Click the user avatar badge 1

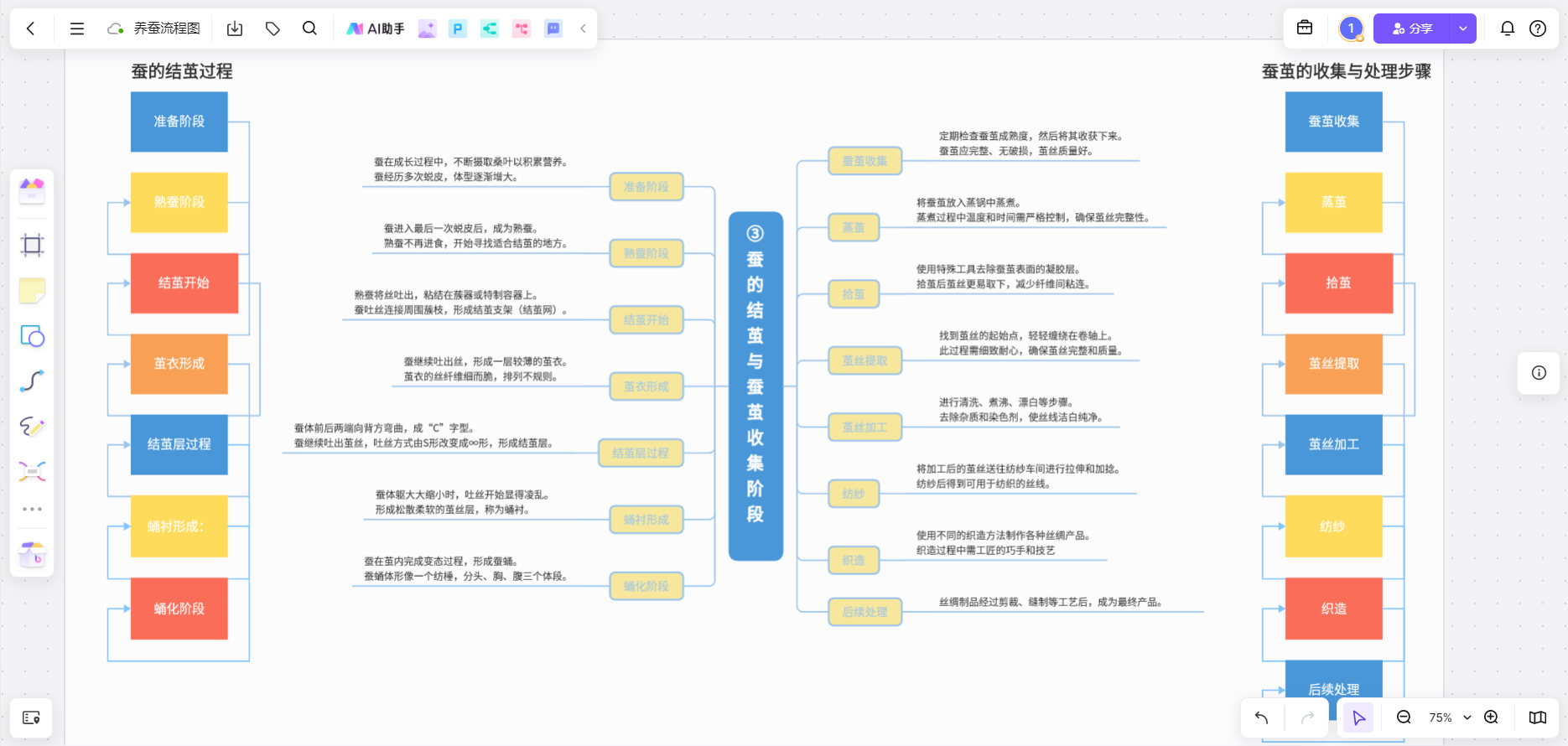[1351, 28]
